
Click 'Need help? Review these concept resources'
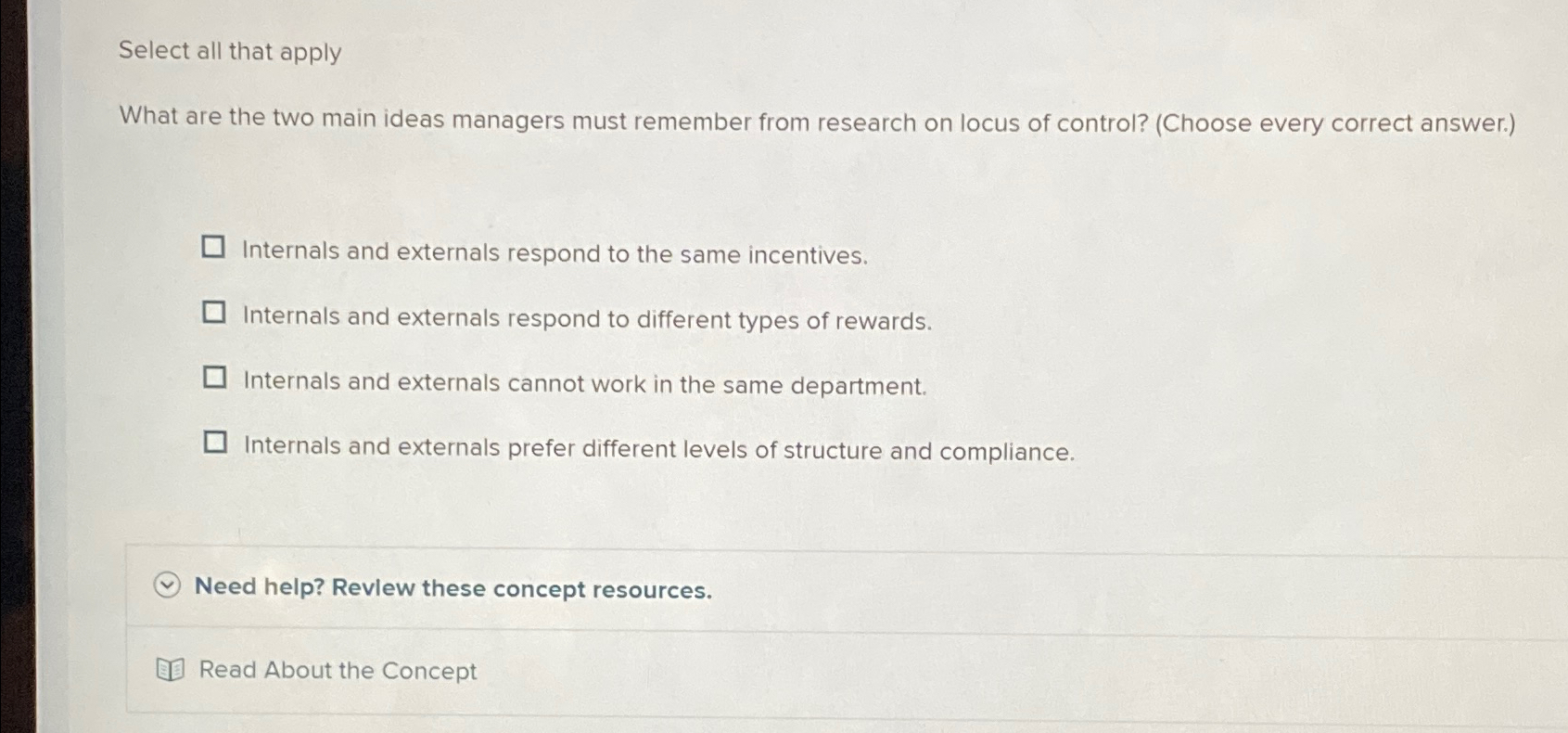click(x=453, y=588)
